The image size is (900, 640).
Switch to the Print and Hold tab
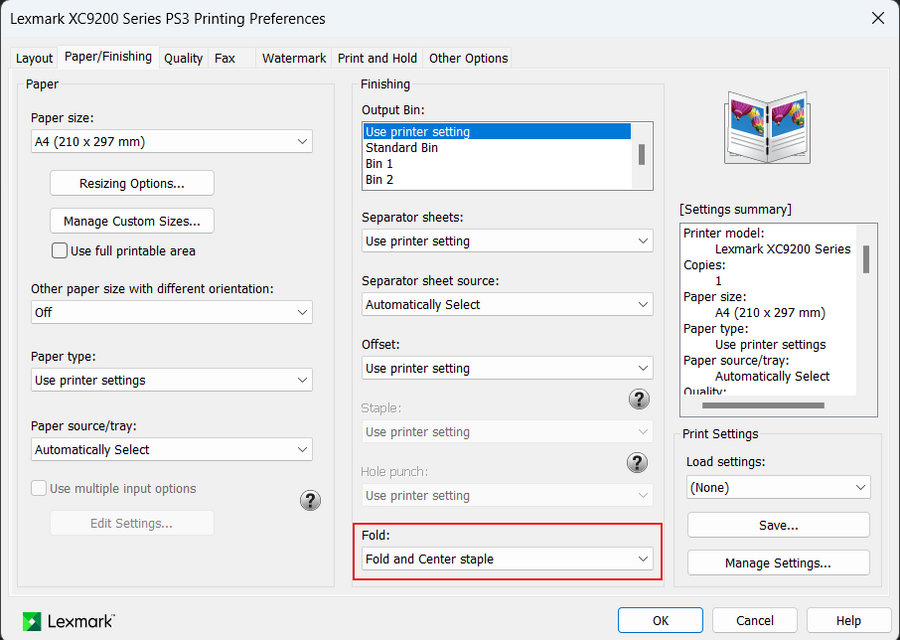[377, 58]
